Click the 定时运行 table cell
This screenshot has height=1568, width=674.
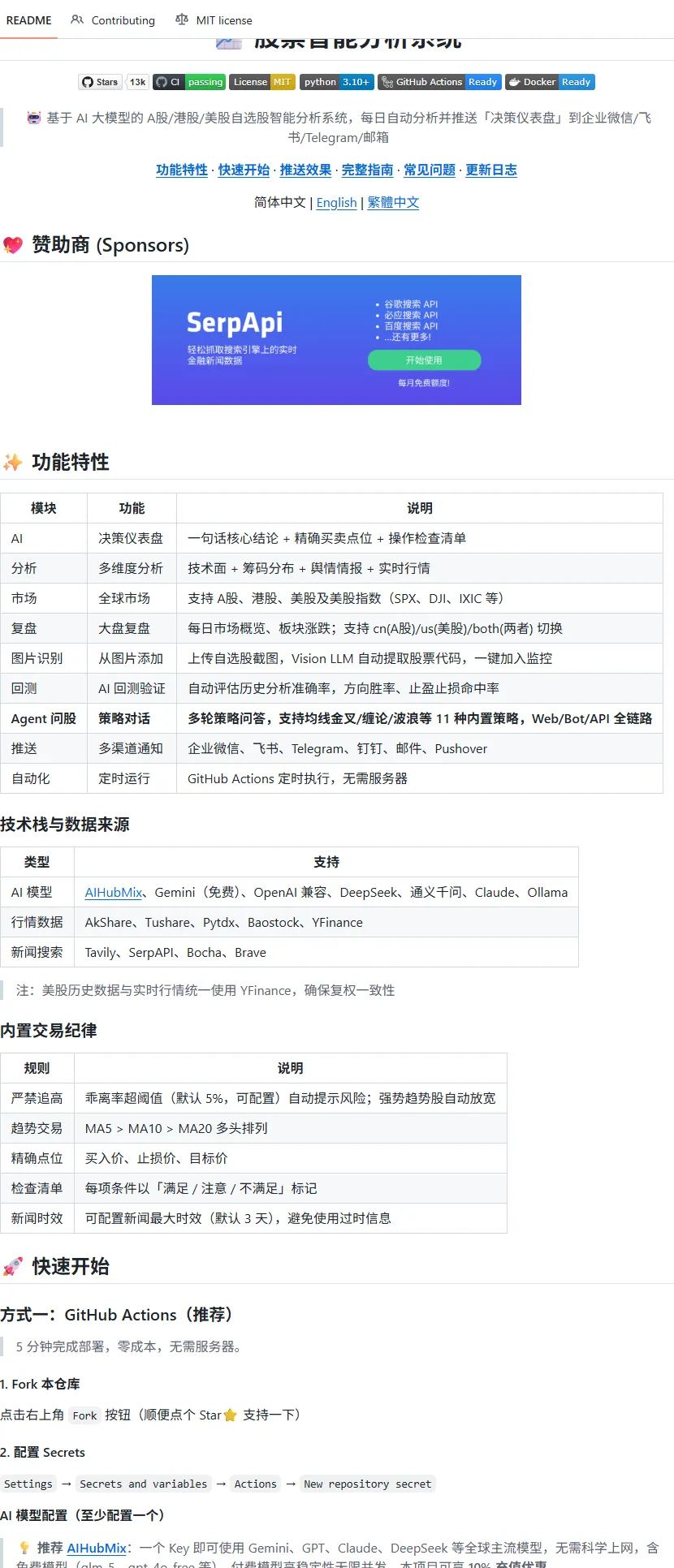[x=132, y=778]
